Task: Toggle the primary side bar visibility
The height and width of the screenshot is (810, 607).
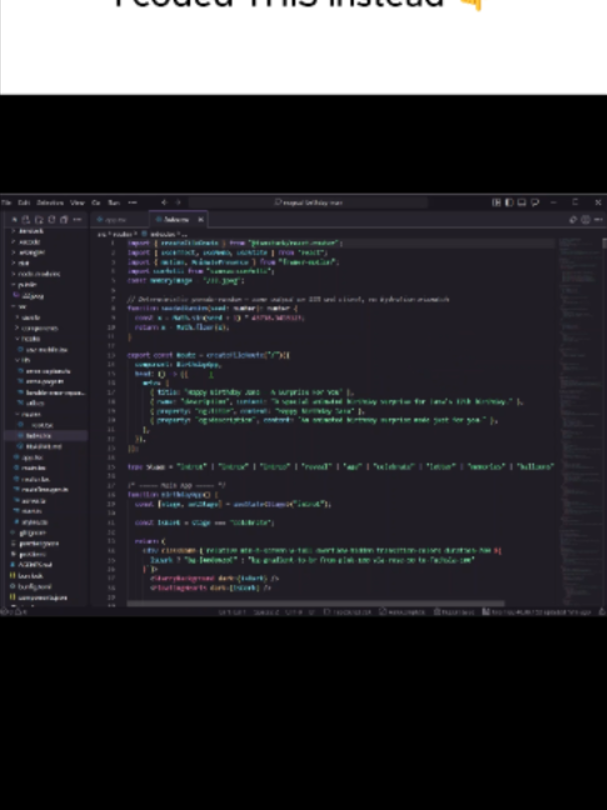Action: pos(509,202)
